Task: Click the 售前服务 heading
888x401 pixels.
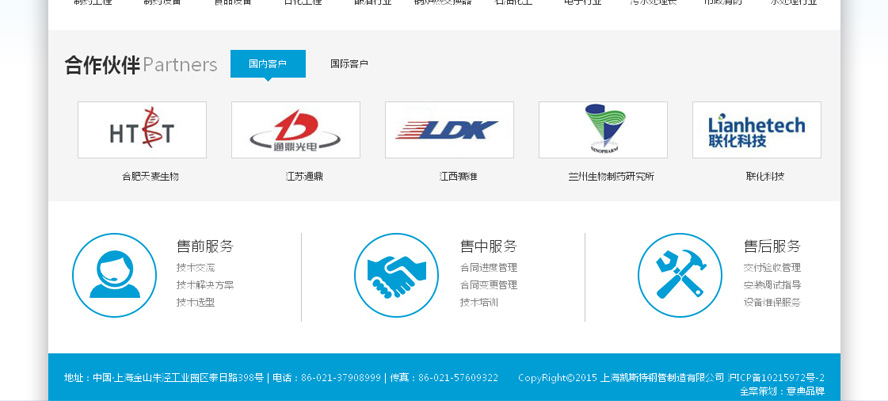Action: [x=205, y=246]
